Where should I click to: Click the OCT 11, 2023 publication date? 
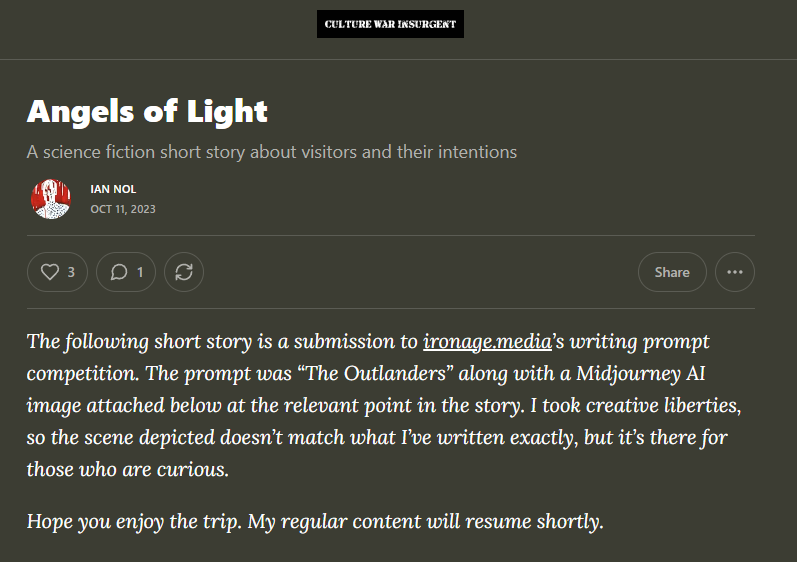pyautogui.click(x=123, y=209)
